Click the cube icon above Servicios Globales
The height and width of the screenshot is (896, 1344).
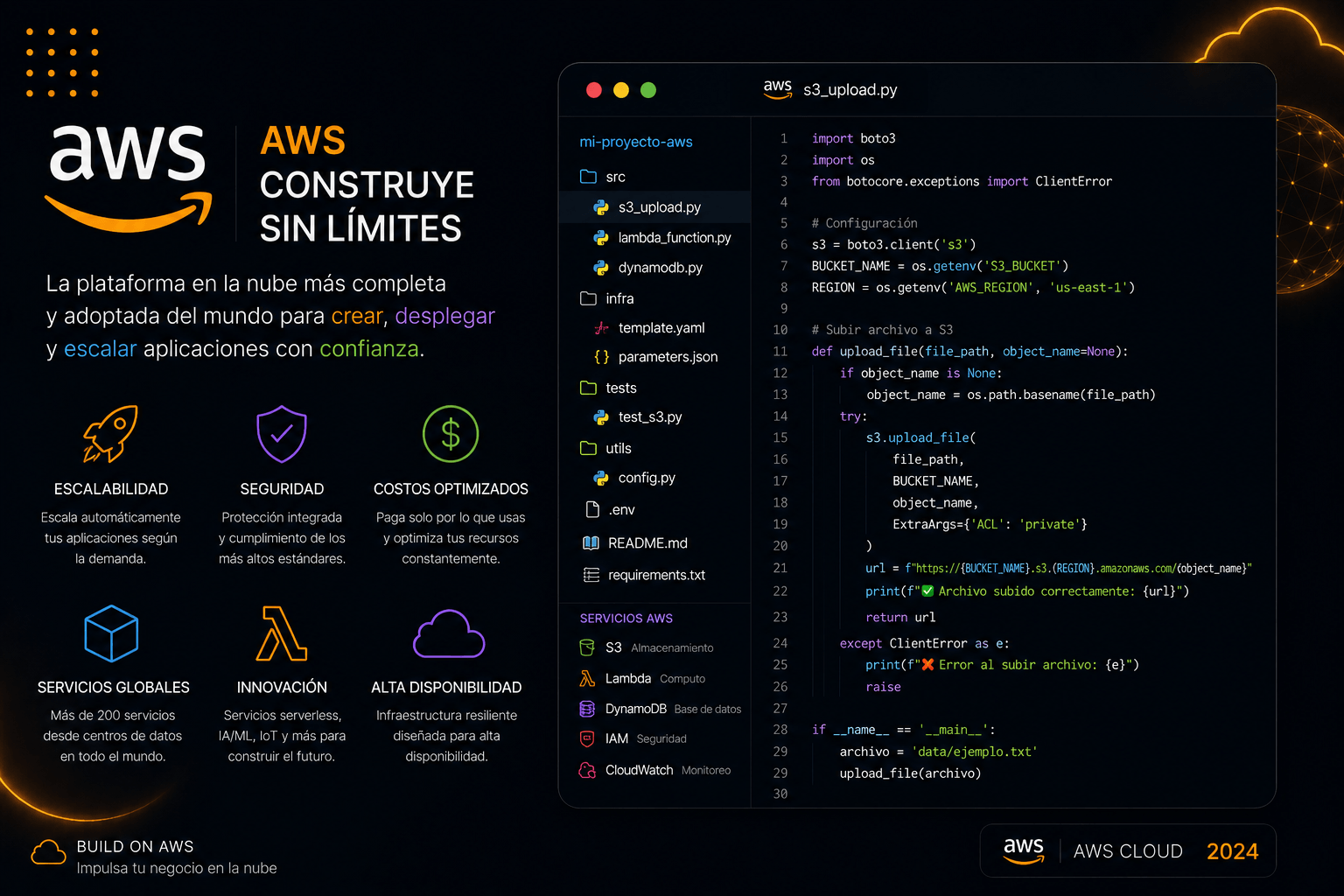click(111, 633)
